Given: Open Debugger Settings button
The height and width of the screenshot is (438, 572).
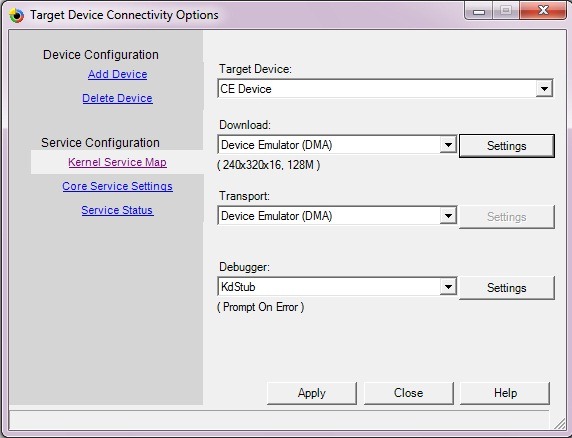Looking at the screenshot, I should pyautogui.click(x=507, y=288).
